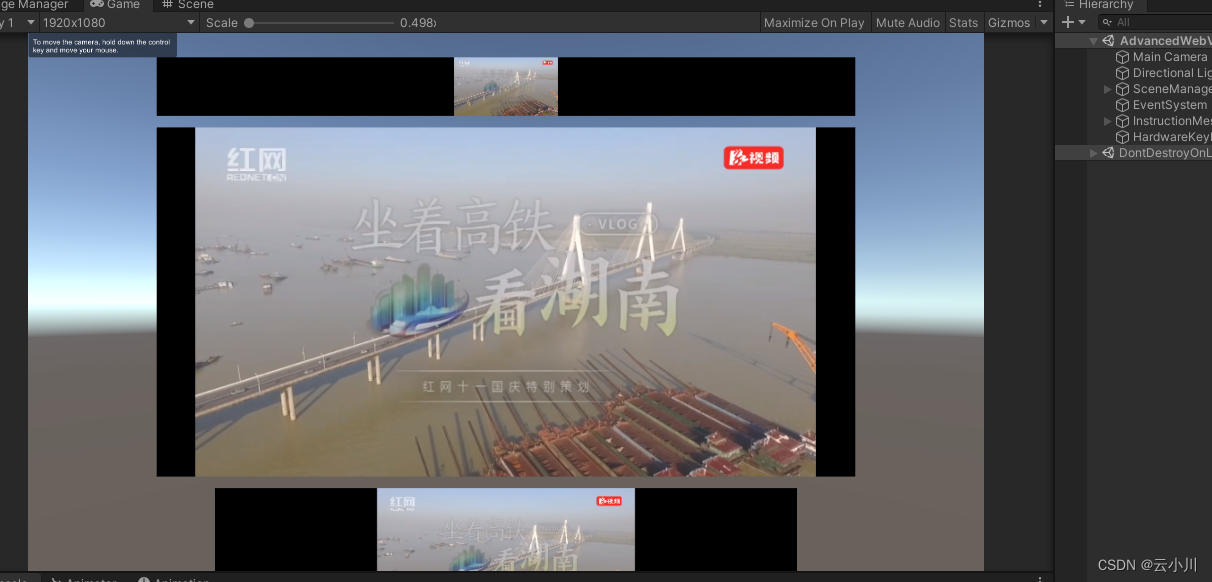This screenshot has width=1212, height=582.
Task: Select the InstructionMessage object
Action: pyautogui.click(x=1121, y=120)
